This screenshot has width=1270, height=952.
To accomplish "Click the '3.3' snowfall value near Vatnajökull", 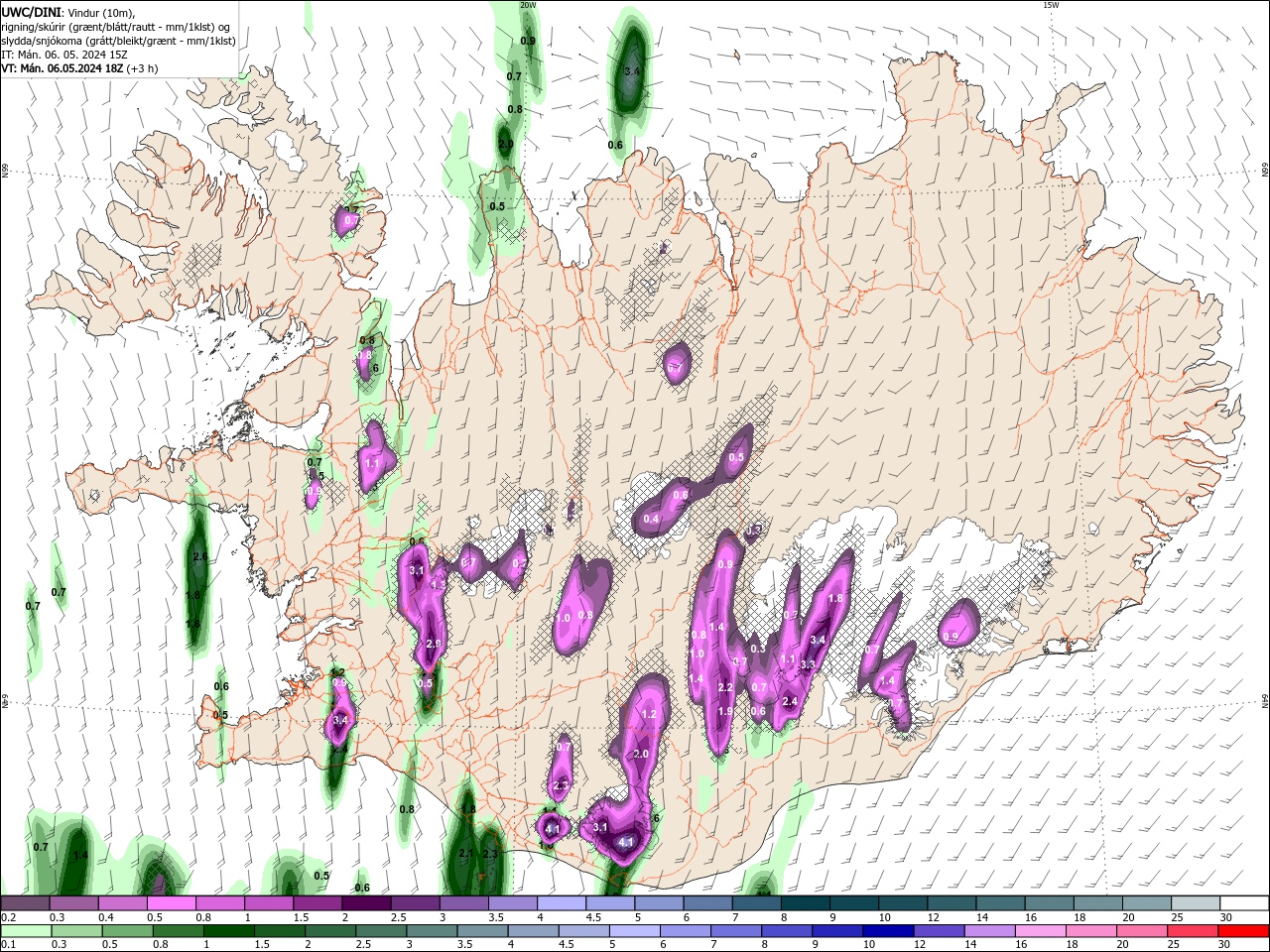I will click(x=808, y=664).
